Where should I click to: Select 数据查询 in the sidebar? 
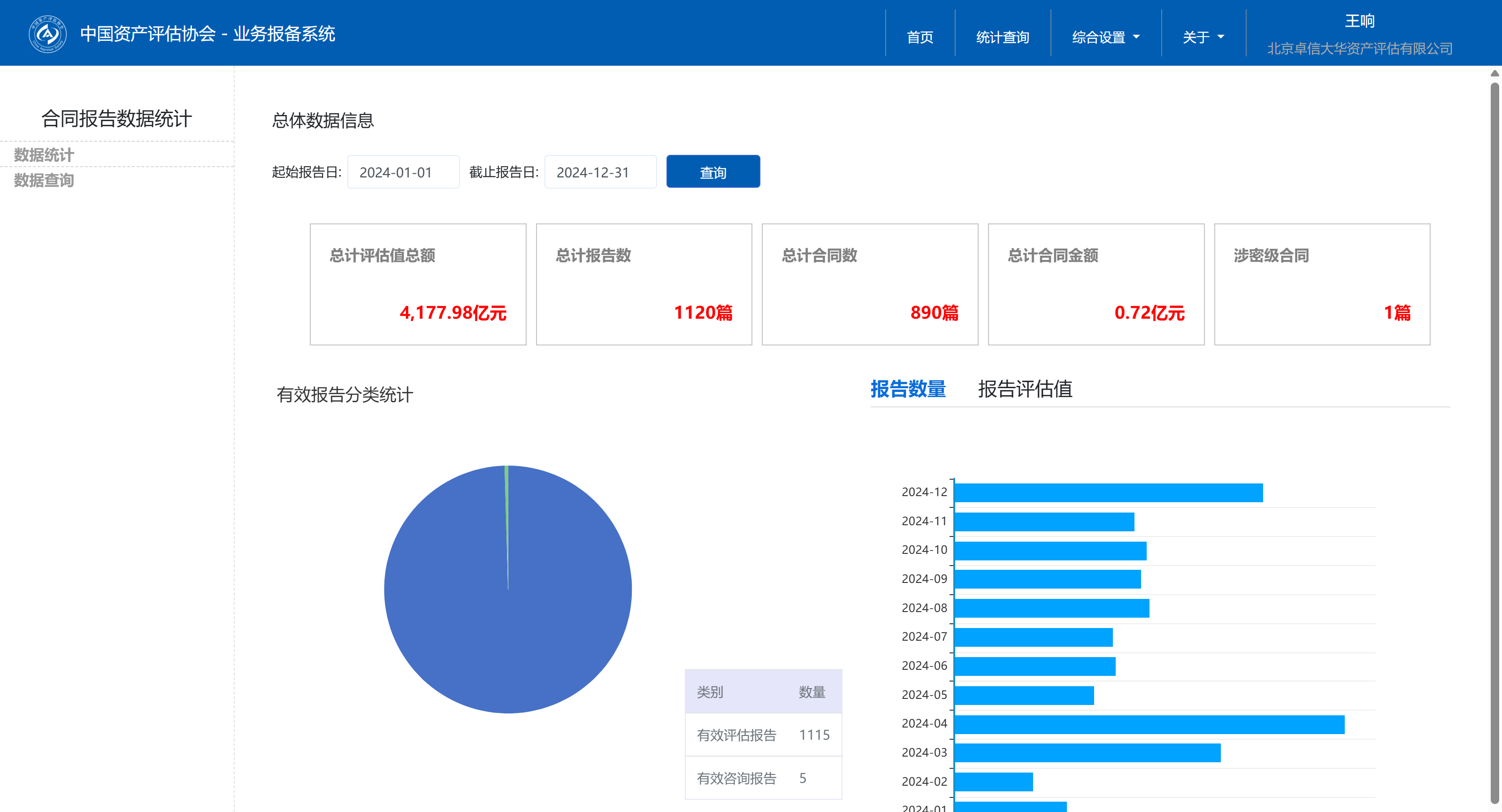(x=44, y=180)
